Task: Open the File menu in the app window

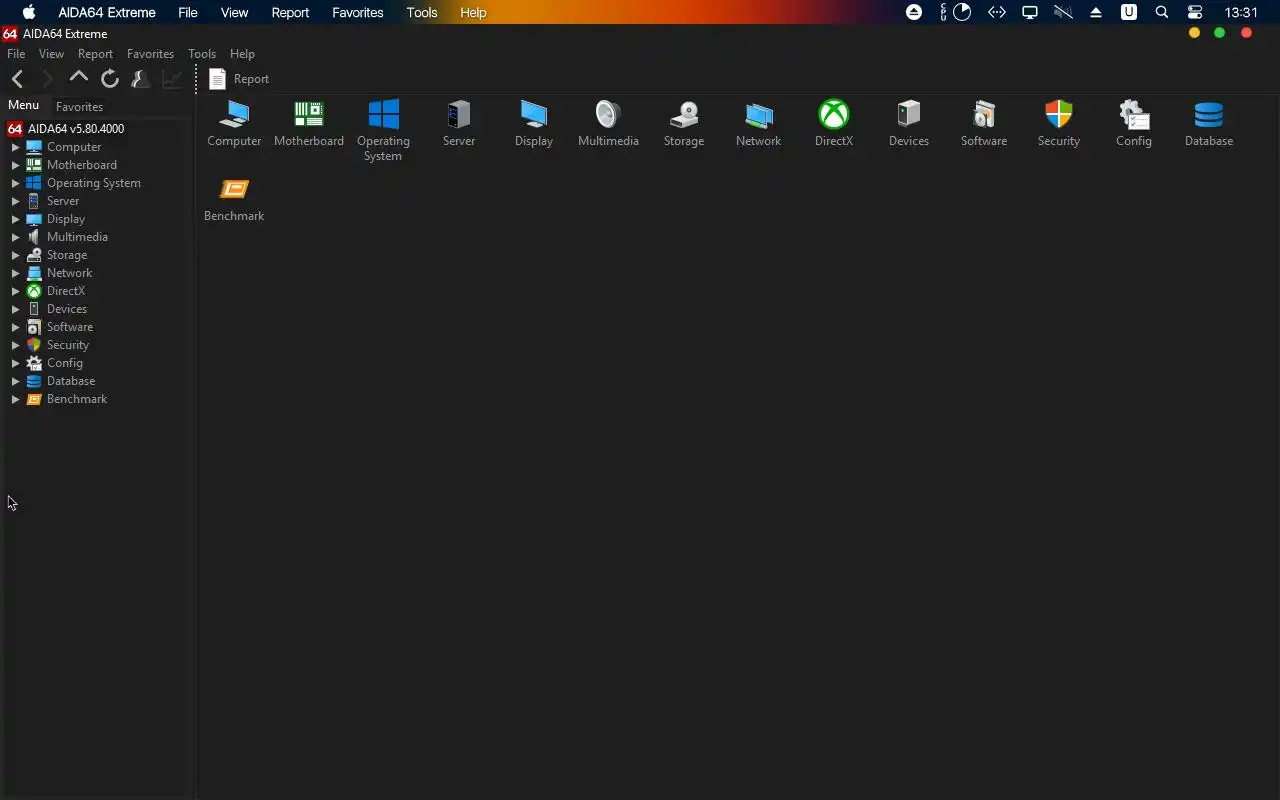Action: 16,54
